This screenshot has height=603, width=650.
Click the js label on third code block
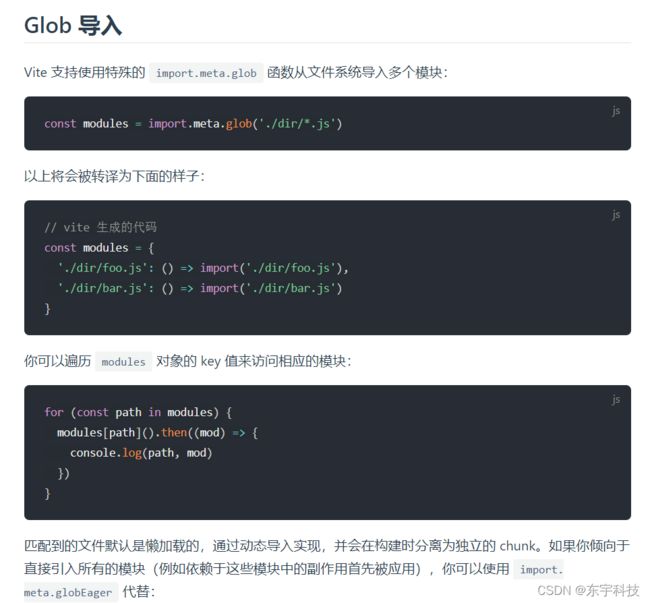tap(616, 400)
